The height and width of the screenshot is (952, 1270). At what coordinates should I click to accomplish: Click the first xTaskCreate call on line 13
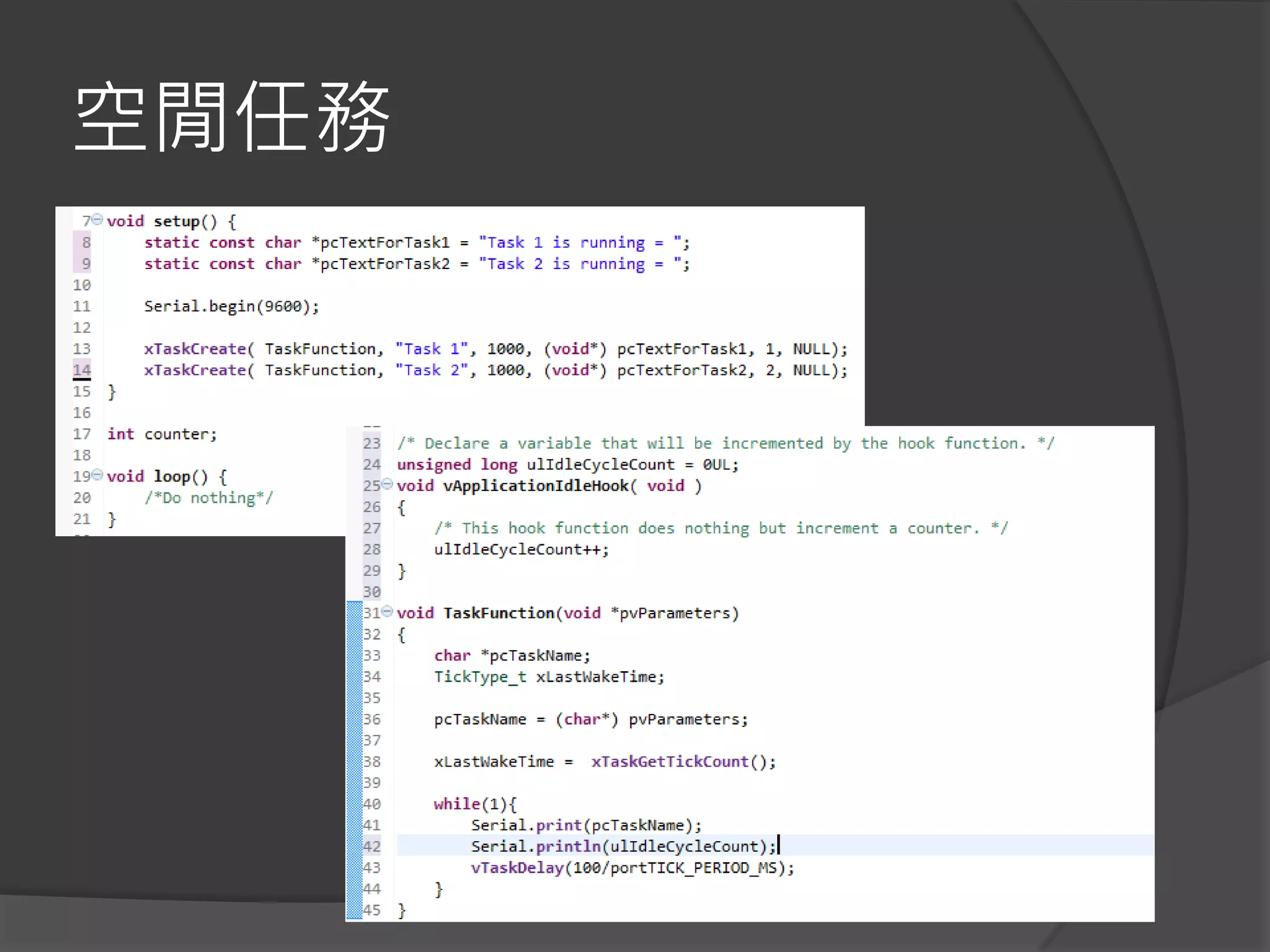point(195,349)
